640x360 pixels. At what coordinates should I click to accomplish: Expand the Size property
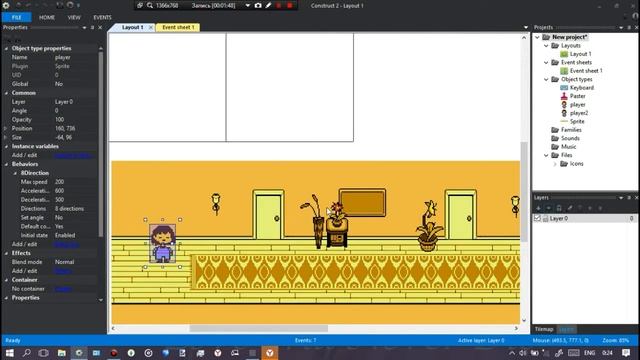pyautogui.click(x=5, y=138)
